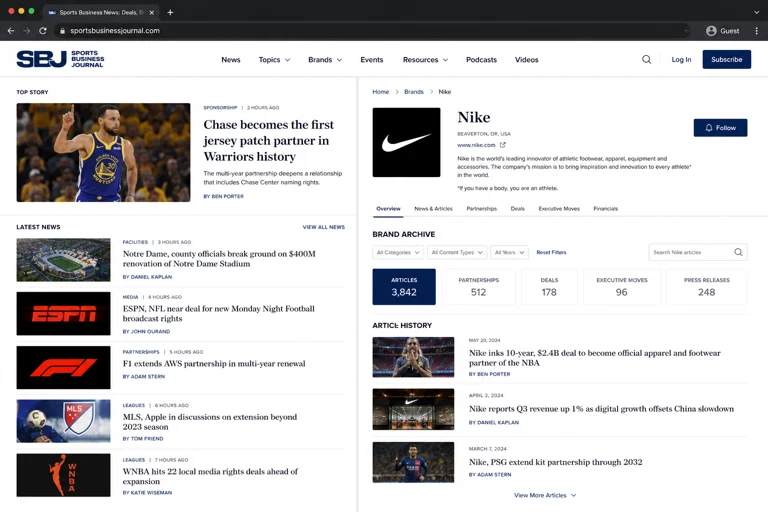Click the Guest profile avatar icon
The height and width of the screenshot is (512, 768).
click(x=711, y=31)
